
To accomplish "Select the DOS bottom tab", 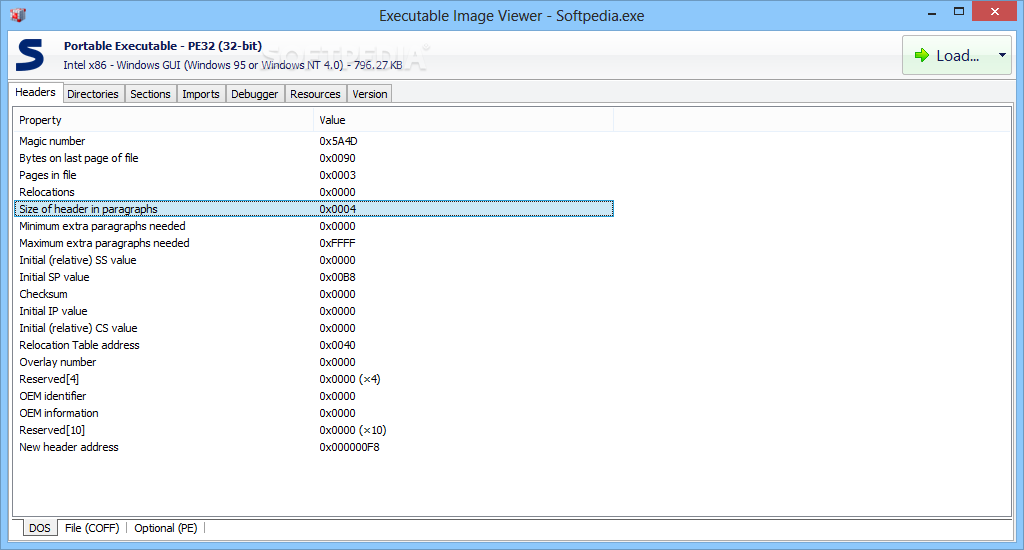I will (40, 528).
